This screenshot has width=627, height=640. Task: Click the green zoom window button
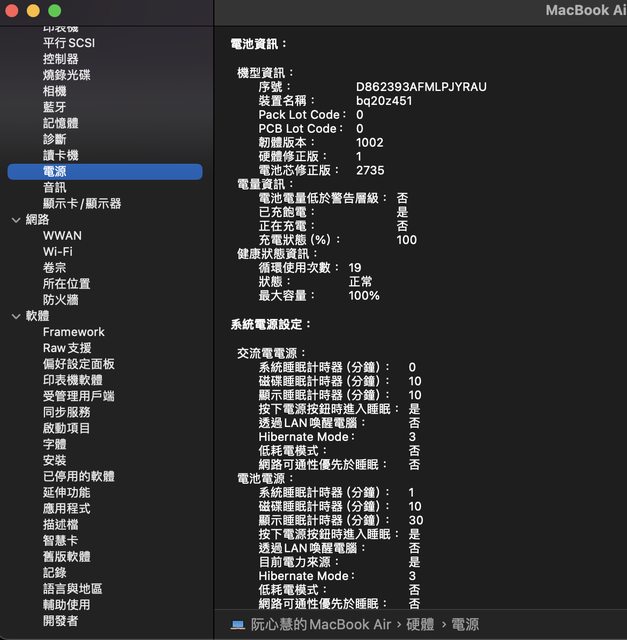click(x=54, y=10)
